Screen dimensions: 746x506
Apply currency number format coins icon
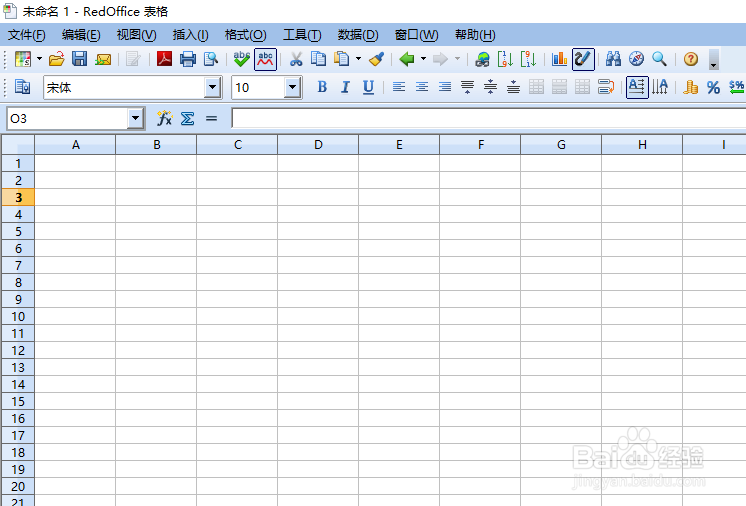(x=690, y=87)
